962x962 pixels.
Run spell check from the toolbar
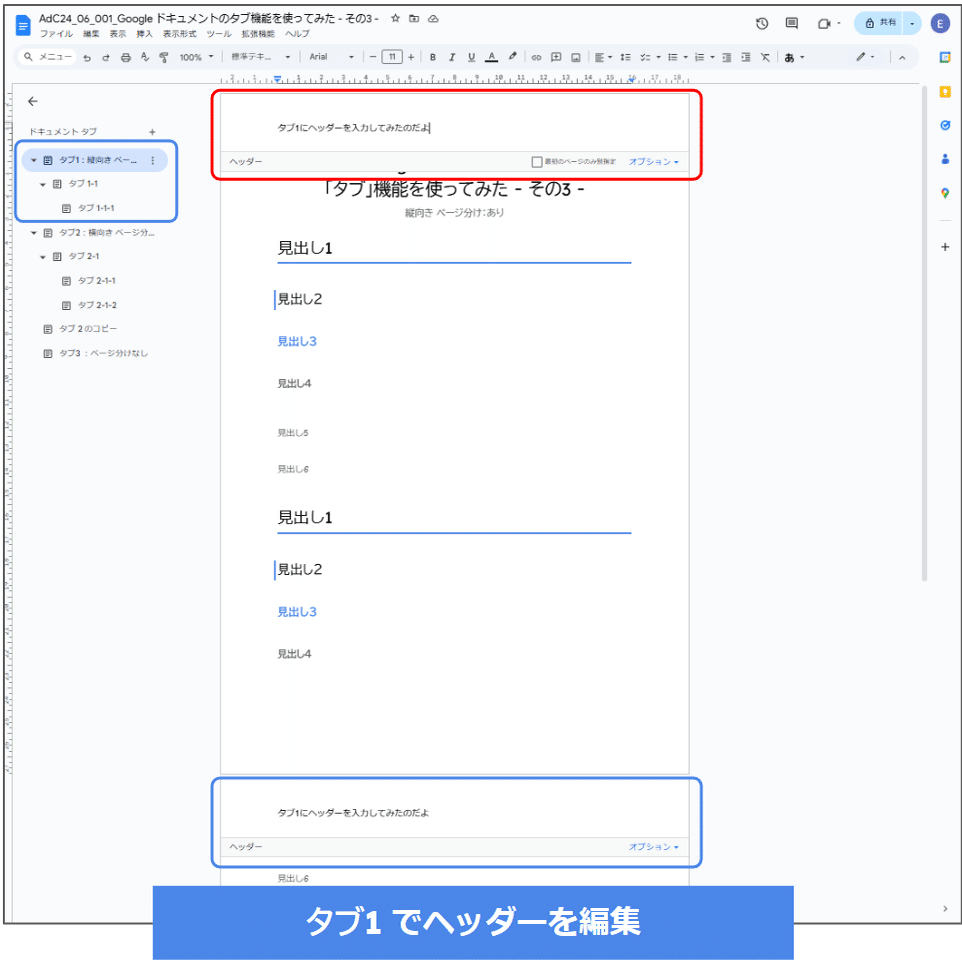pyautogui.click(x=145, y=57)
